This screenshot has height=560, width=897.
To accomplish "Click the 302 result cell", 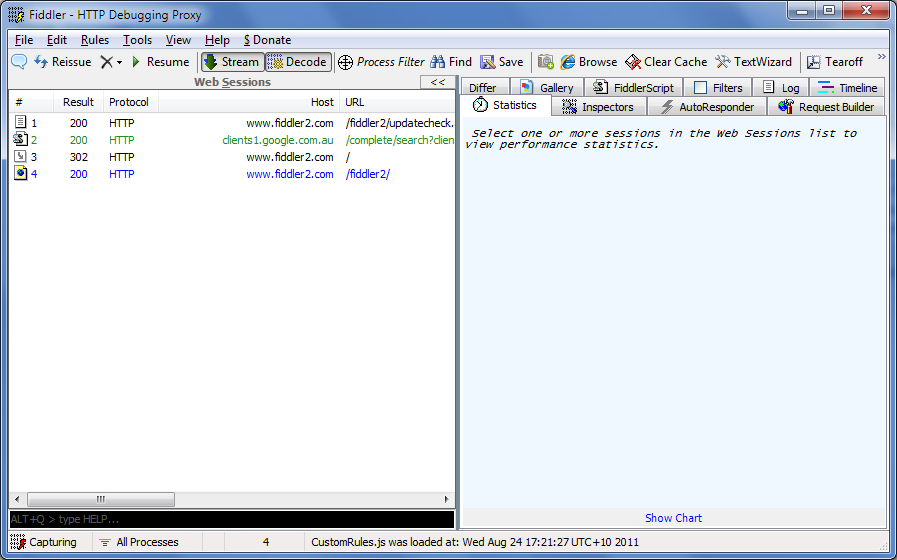I will point(79,157).
